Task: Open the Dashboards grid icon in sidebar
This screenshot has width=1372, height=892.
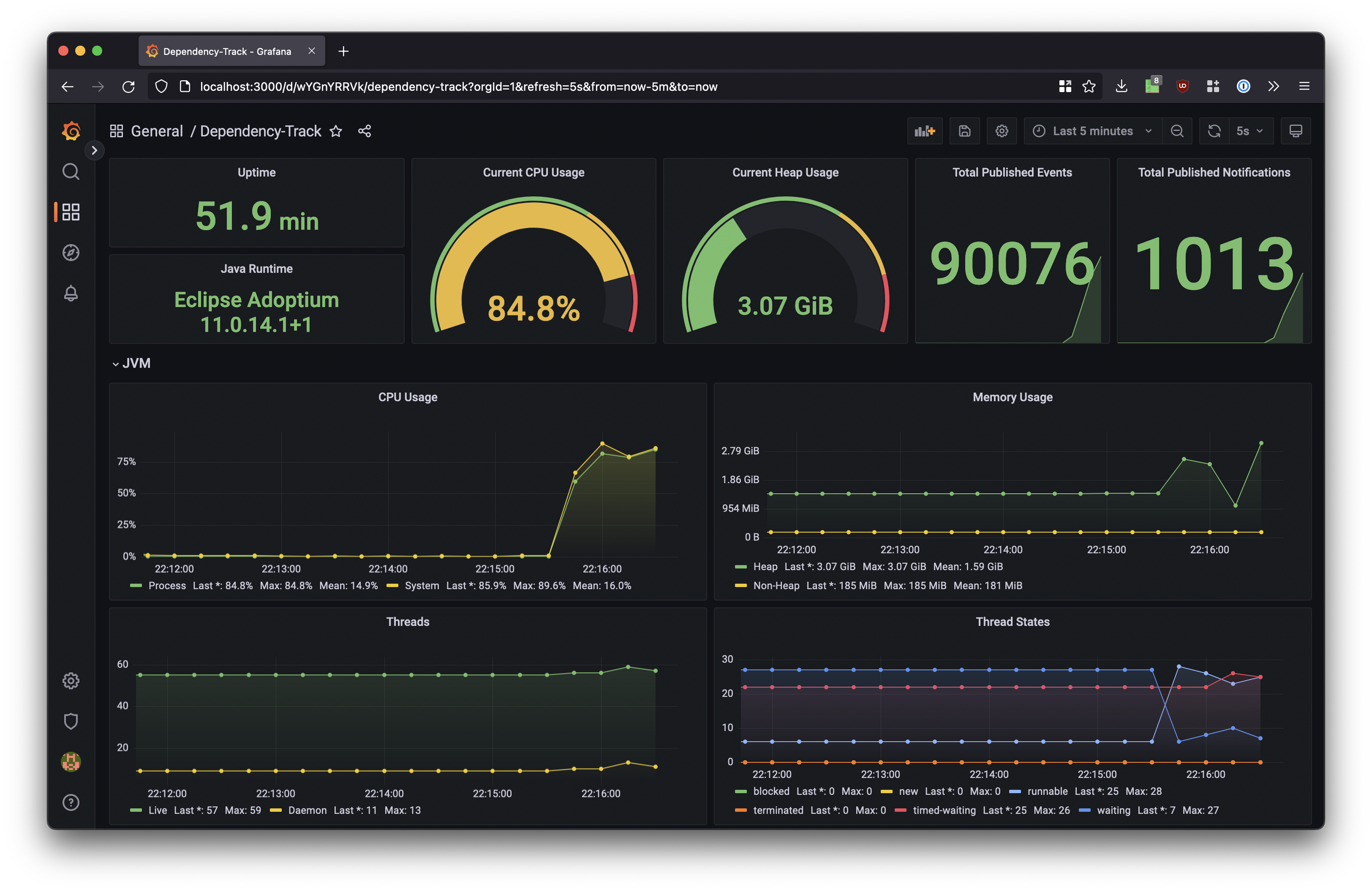Action: pyautogui.click(x=71, y=212)
